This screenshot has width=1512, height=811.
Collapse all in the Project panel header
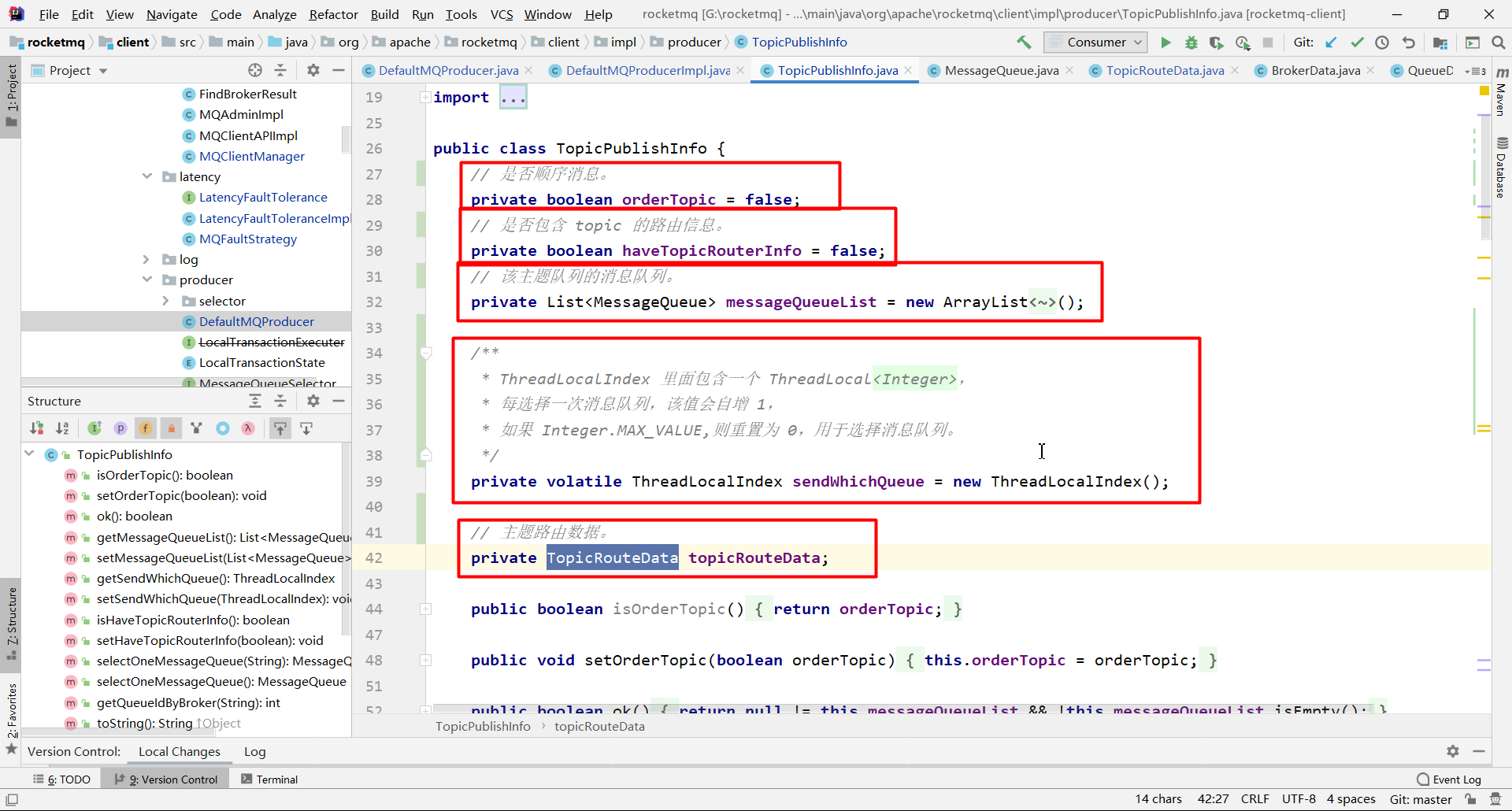coord(280,70)
